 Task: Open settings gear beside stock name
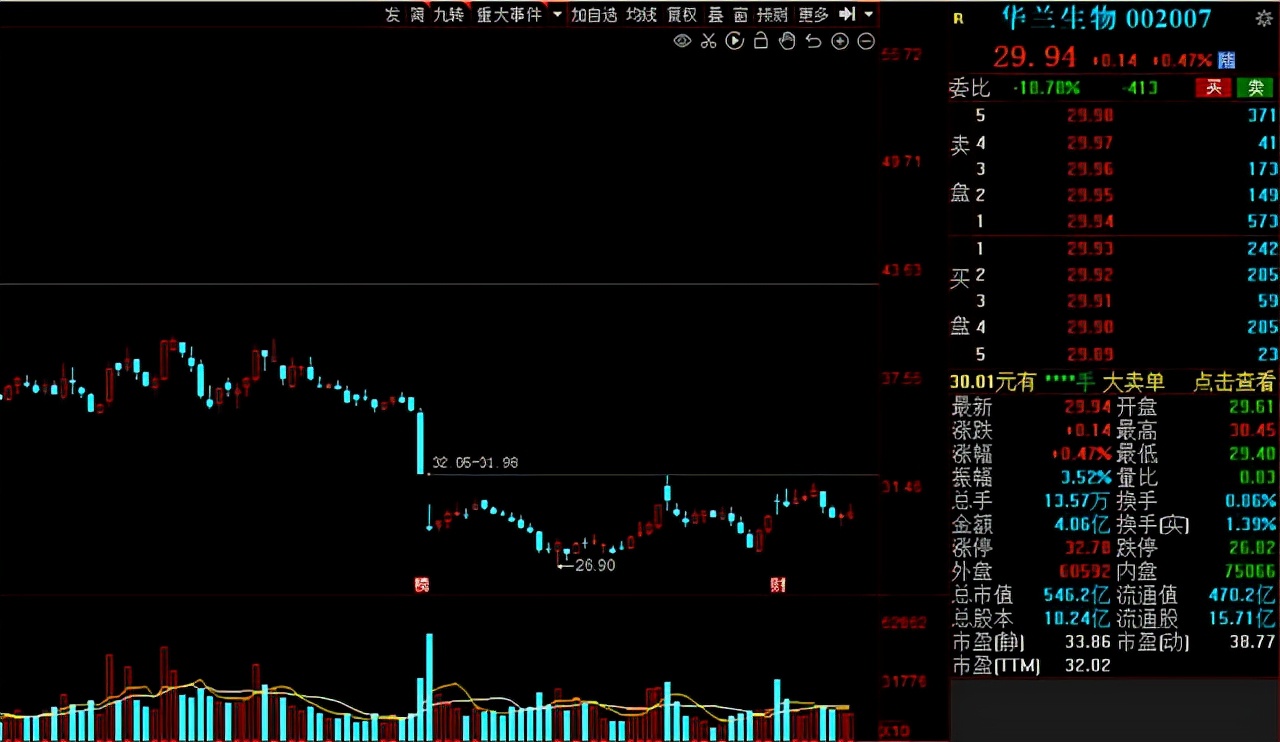[1264, 18]
